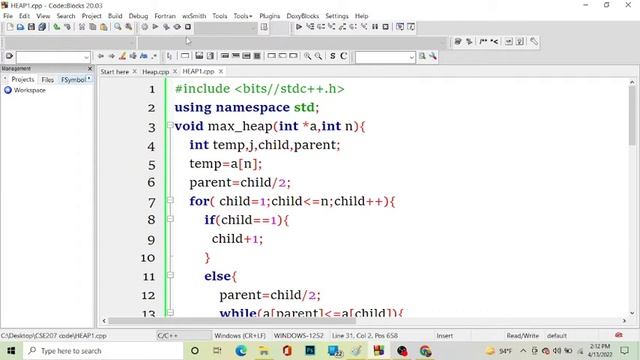Click the debugger Break pause icon

(x=375, y=27)
